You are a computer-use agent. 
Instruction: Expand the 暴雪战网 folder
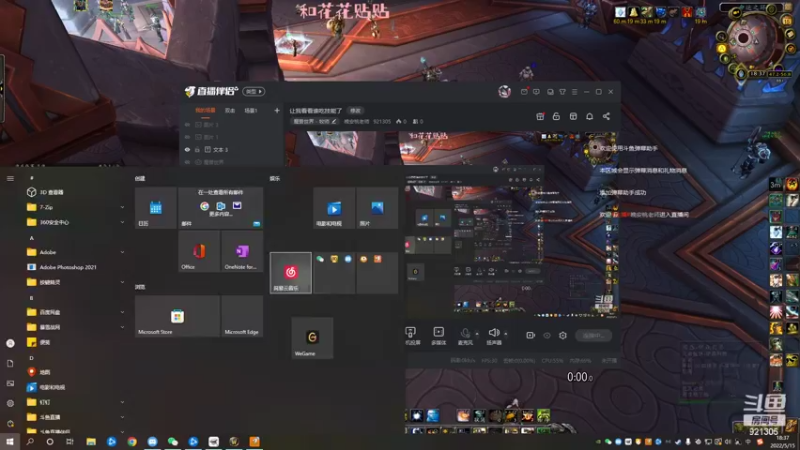(x=122, y=327)
